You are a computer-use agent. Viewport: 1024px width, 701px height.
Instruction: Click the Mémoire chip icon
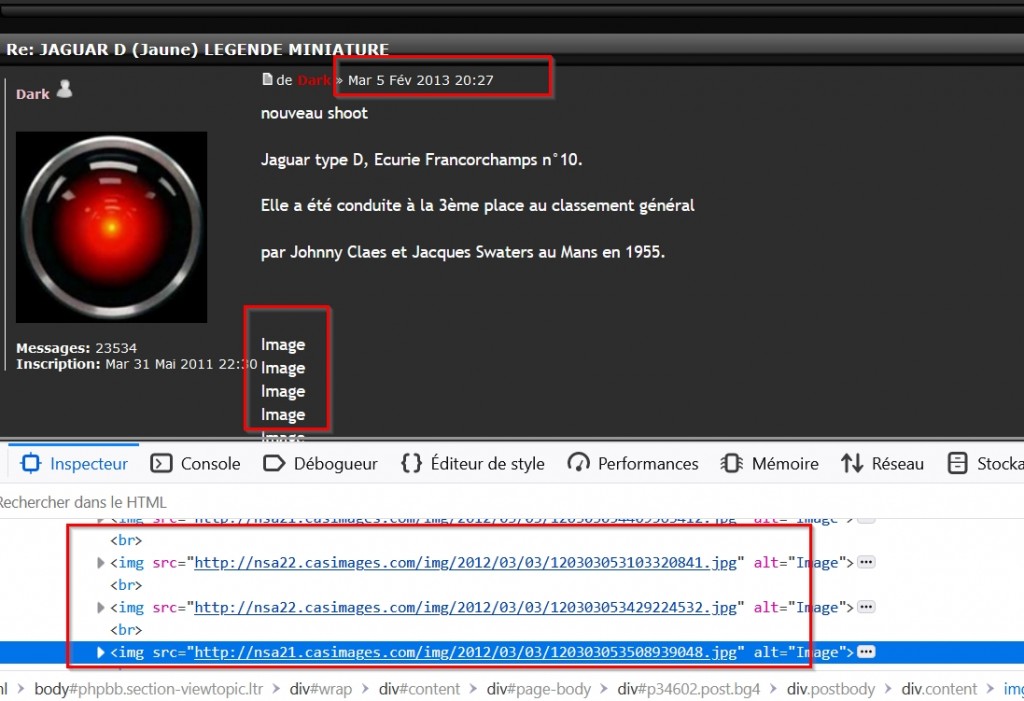coord(731,463)
